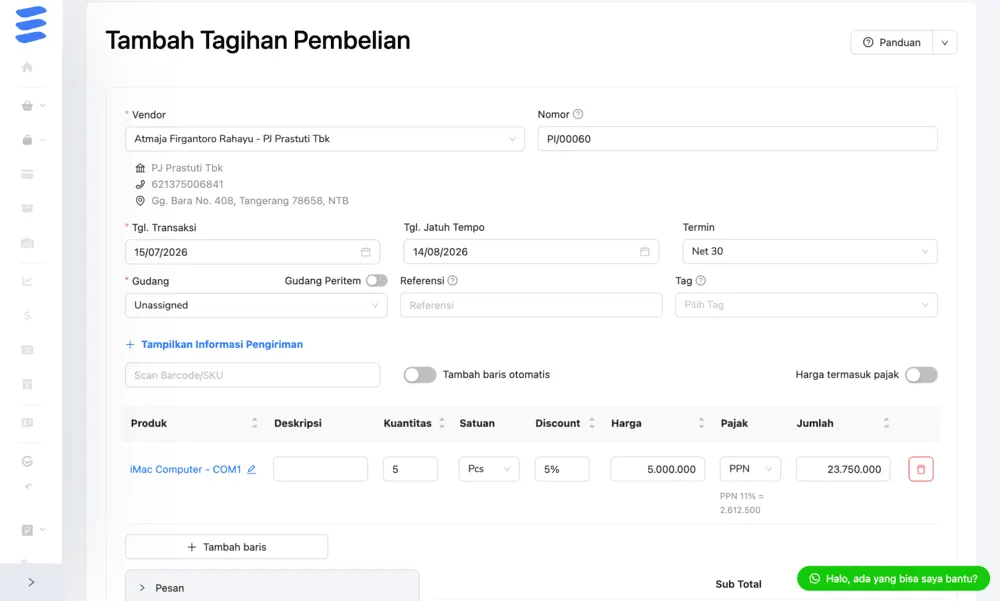Viewport: 1000px width, 601px height.
Task: Click the Sub Total label
Action: pos(738,584)
